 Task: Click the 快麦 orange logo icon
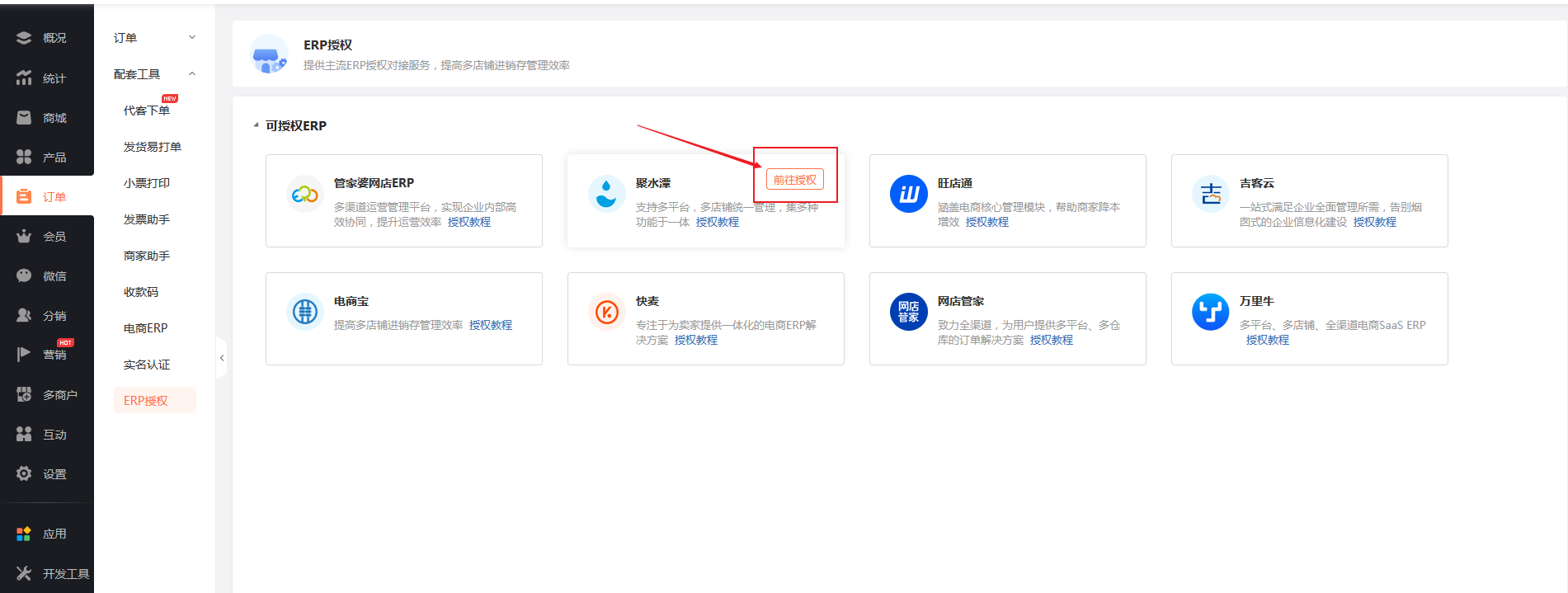(x=607, y=313)
